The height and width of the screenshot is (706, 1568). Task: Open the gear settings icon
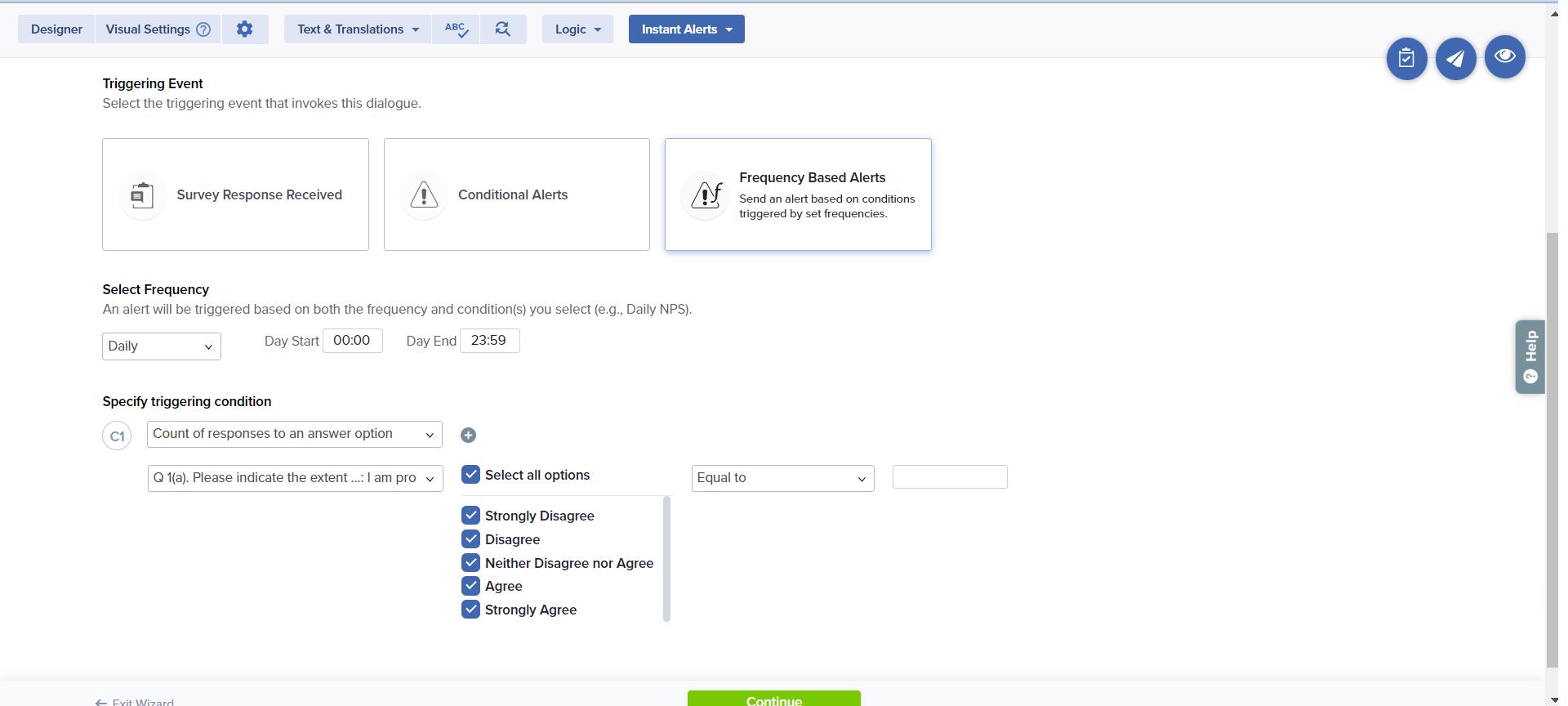pos(244,29)
